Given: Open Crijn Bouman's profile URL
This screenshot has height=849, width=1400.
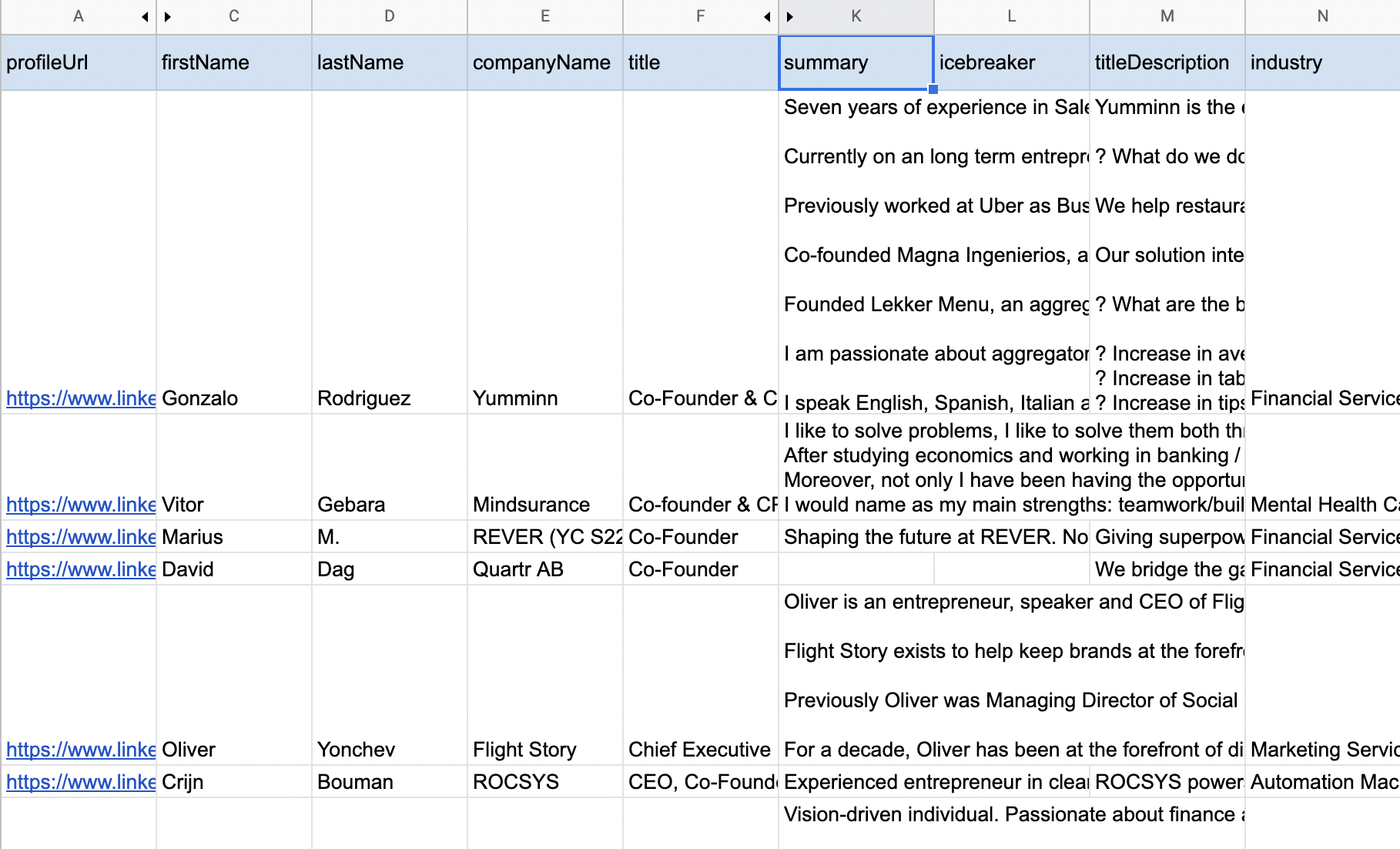Looking at the screenshot, I should click(x=81, y=782).
